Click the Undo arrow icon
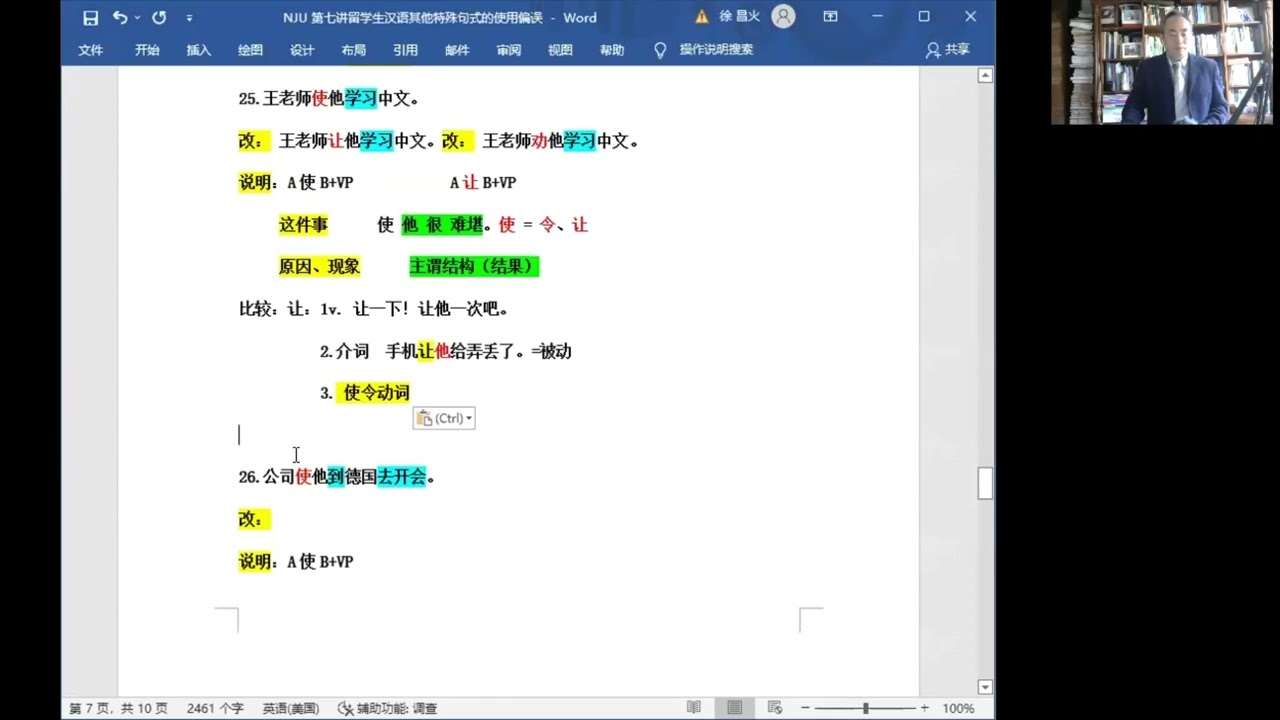The image size is (1280, 720). (120, 17)
